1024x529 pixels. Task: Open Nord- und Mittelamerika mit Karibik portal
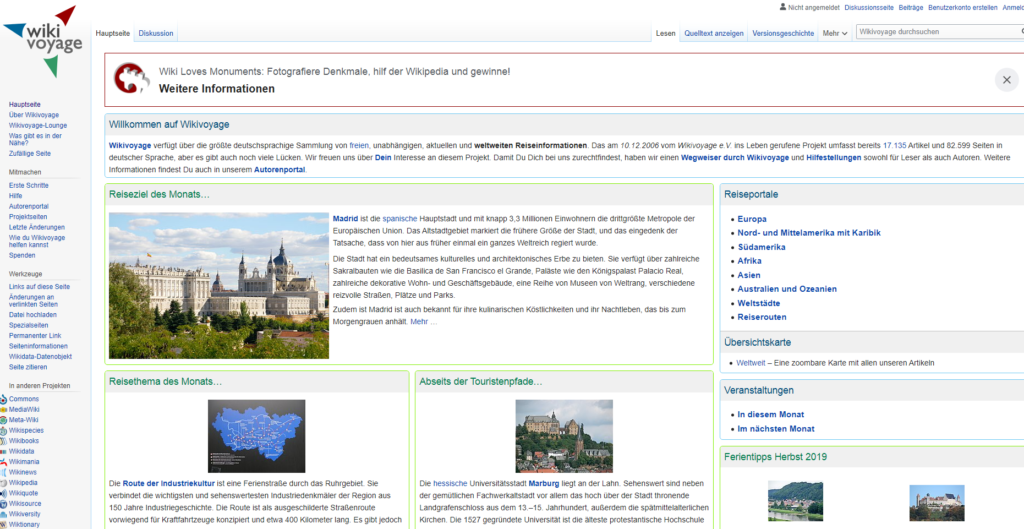click(809, 233)
